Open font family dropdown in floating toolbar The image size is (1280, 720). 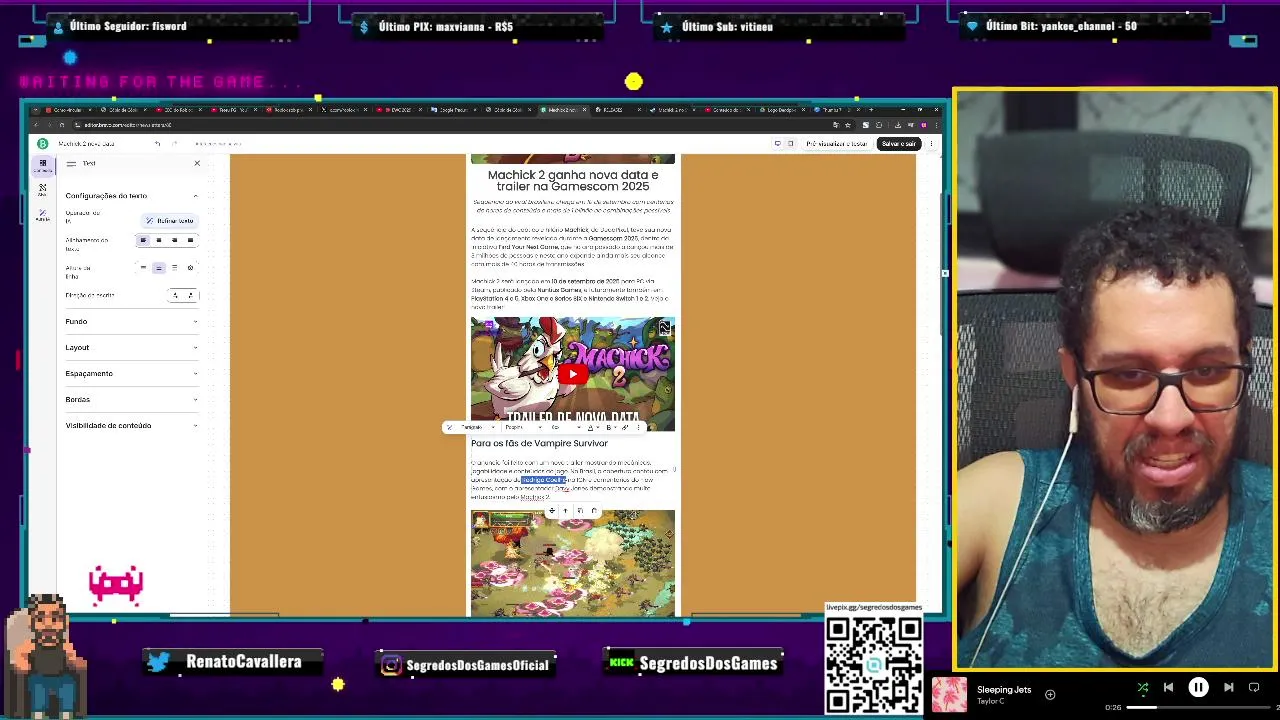tap(523, 427)
